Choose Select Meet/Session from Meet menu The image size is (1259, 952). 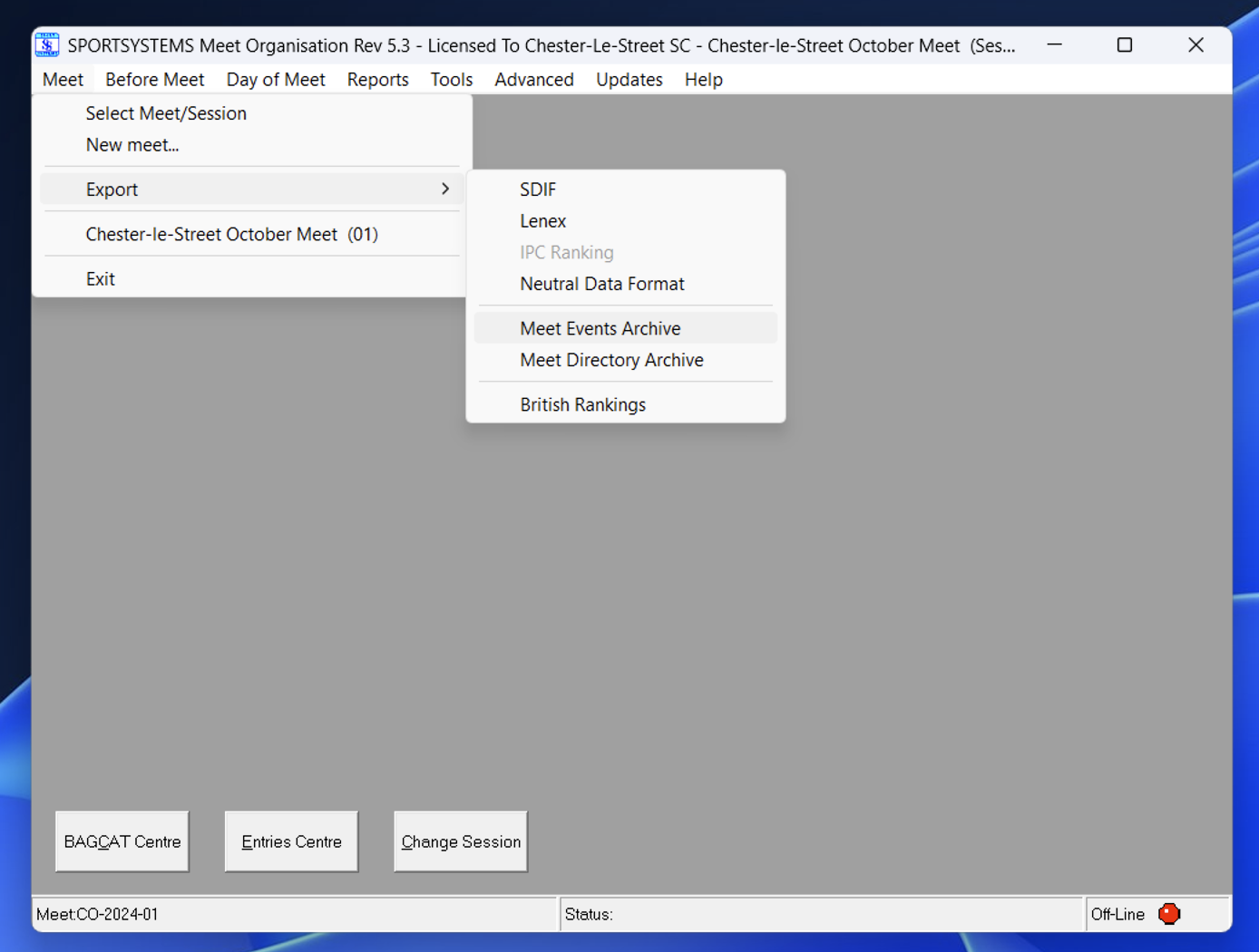pos(251,113)
